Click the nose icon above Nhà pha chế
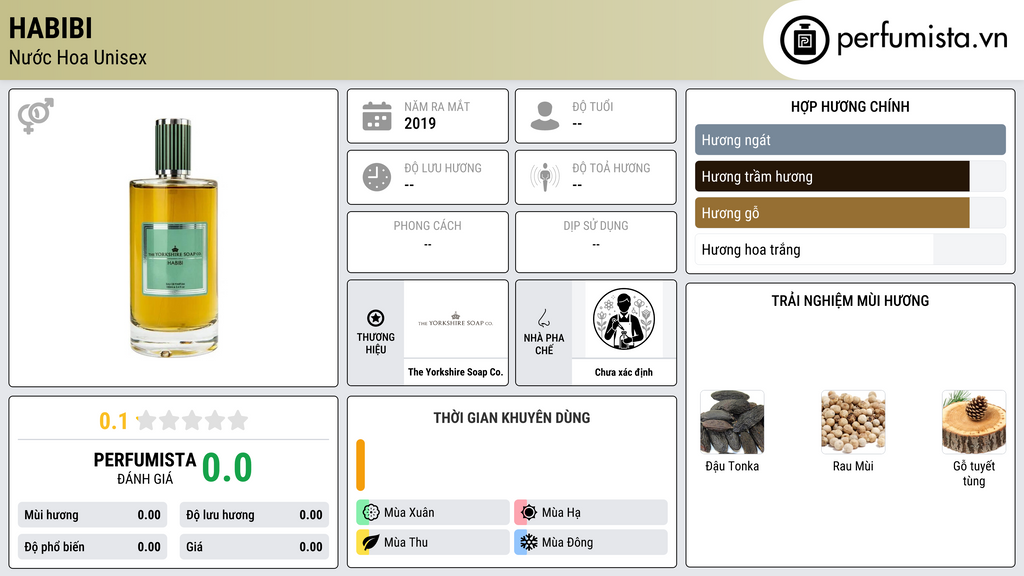 [543, 318]
